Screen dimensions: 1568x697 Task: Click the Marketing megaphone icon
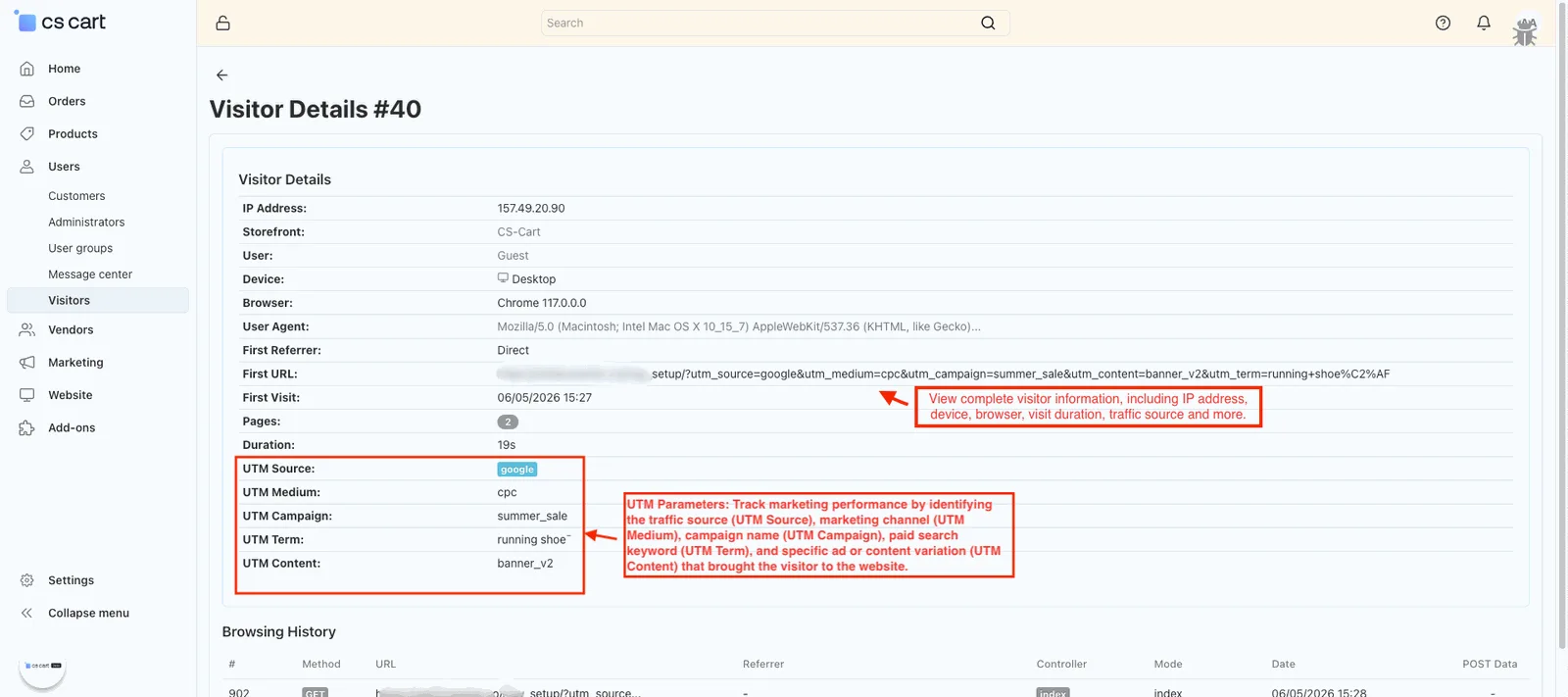27,363
